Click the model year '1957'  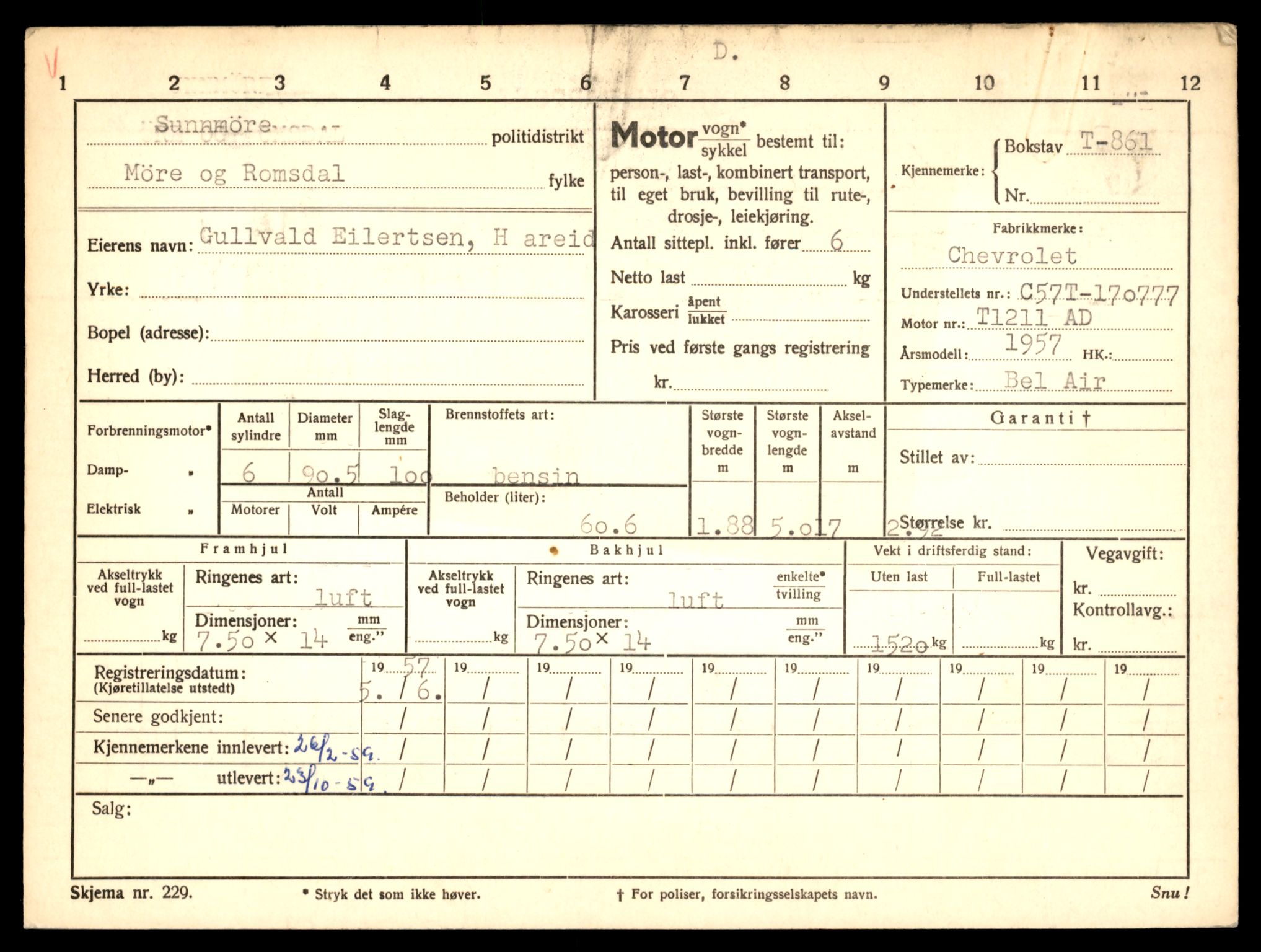point(1033,344)
